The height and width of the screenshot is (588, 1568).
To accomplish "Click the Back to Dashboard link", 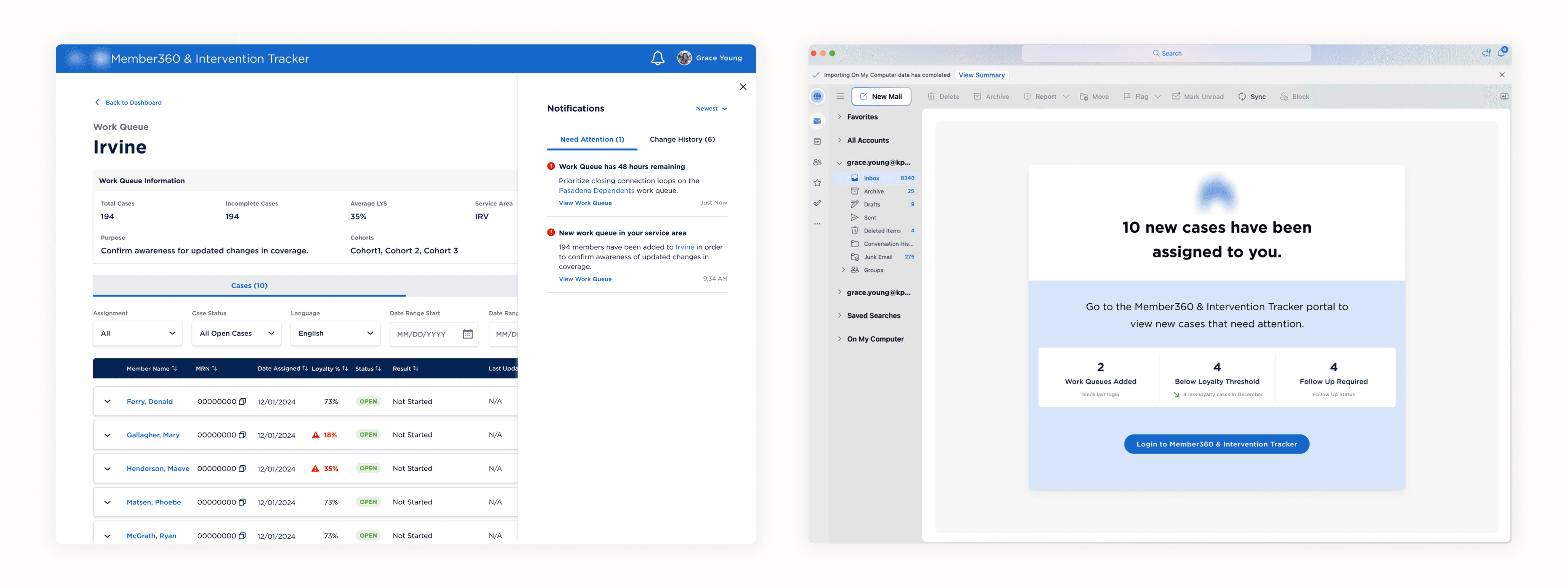I will point(133,103).
